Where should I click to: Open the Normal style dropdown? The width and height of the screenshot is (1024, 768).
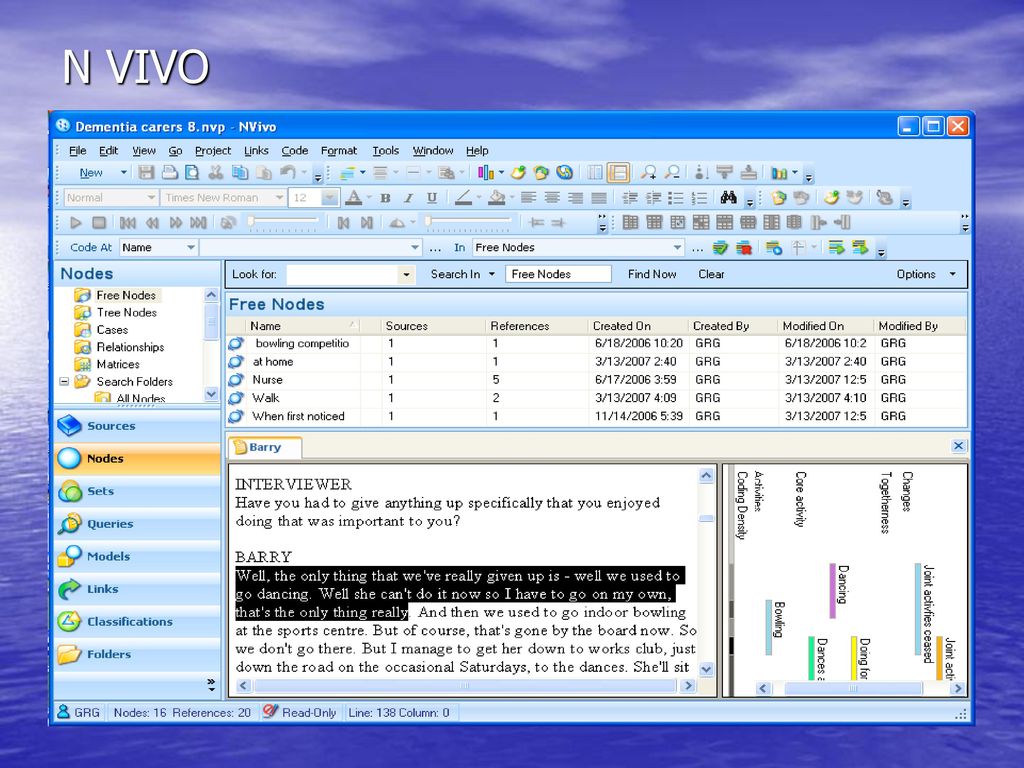(x=151, y=198)
